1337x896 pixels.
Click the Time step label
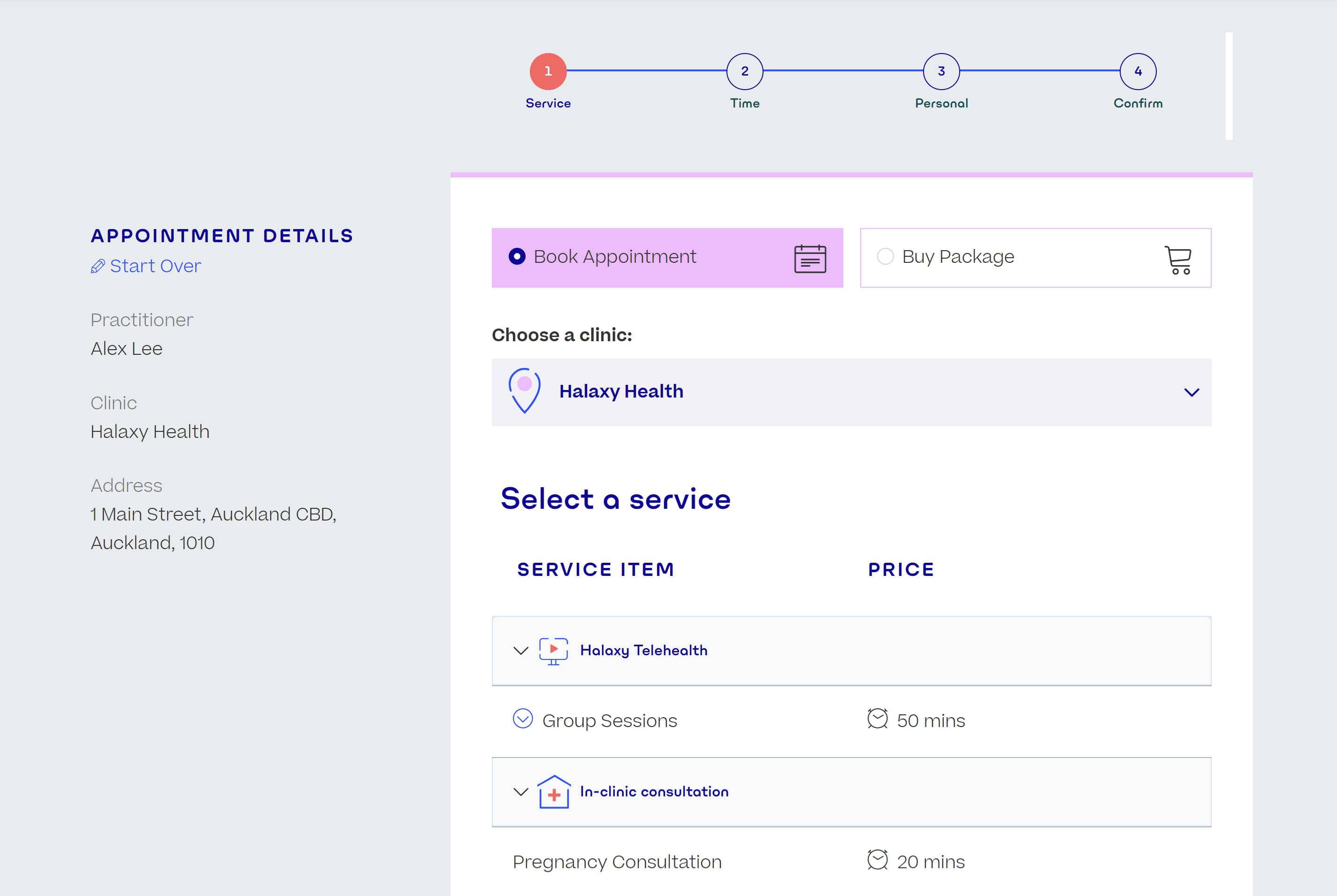744,103
